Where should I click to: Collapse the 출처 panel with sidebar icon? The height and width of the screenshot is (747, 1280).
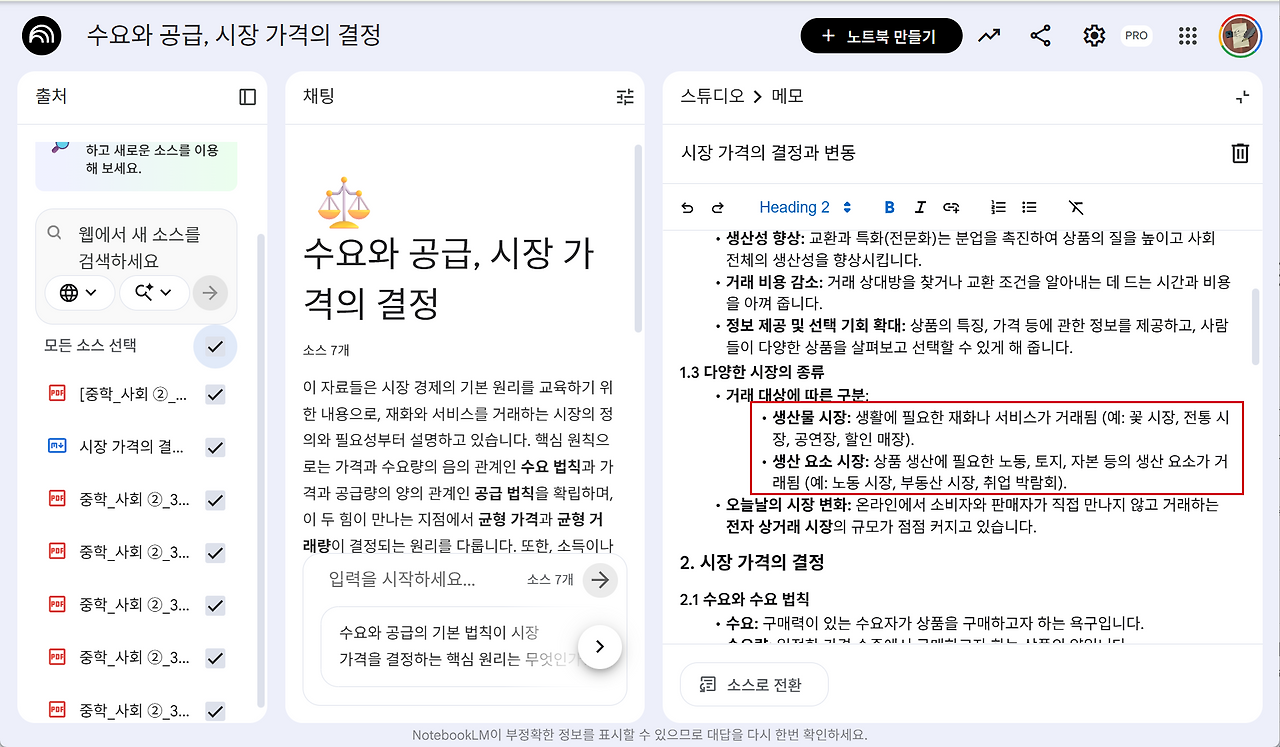click(x=248, y=97)
